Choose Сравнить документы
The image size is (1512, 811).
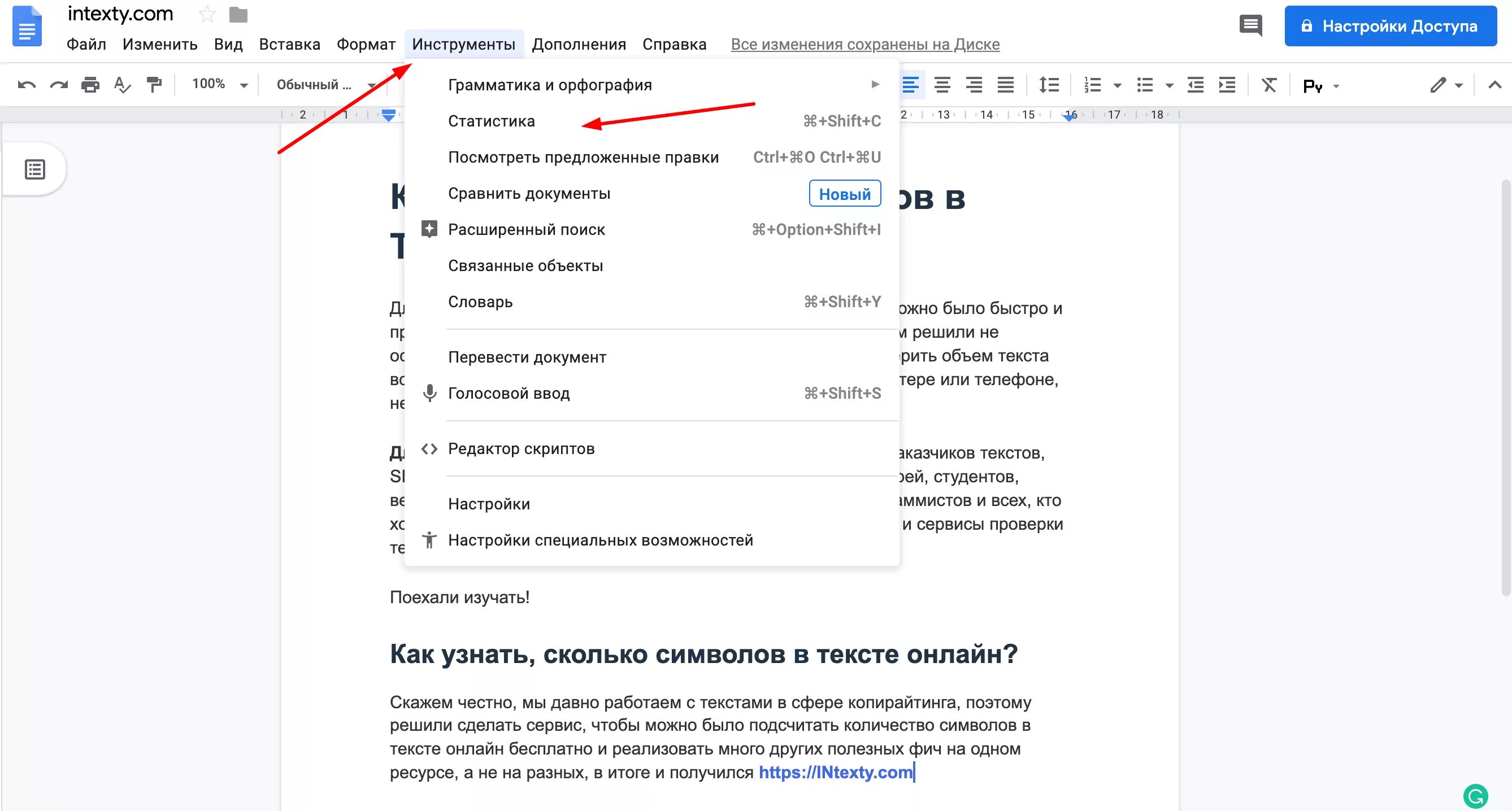(651, 194)
